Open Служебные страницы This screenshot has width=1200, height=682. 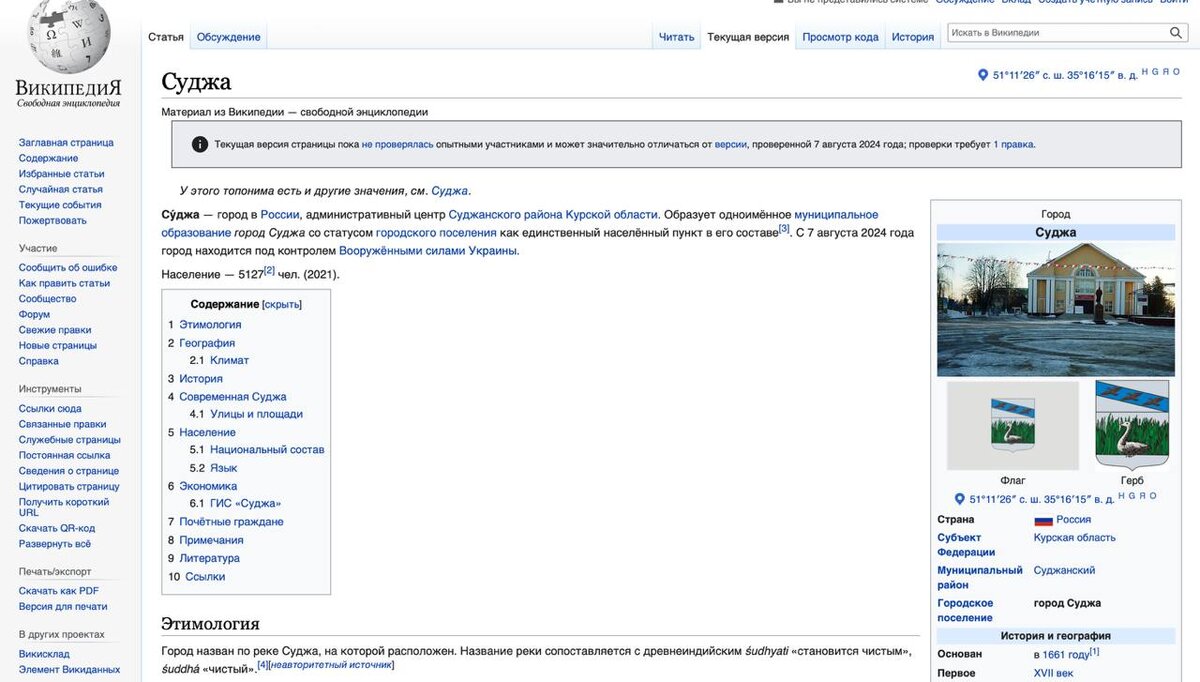click(x=69, y=439)
